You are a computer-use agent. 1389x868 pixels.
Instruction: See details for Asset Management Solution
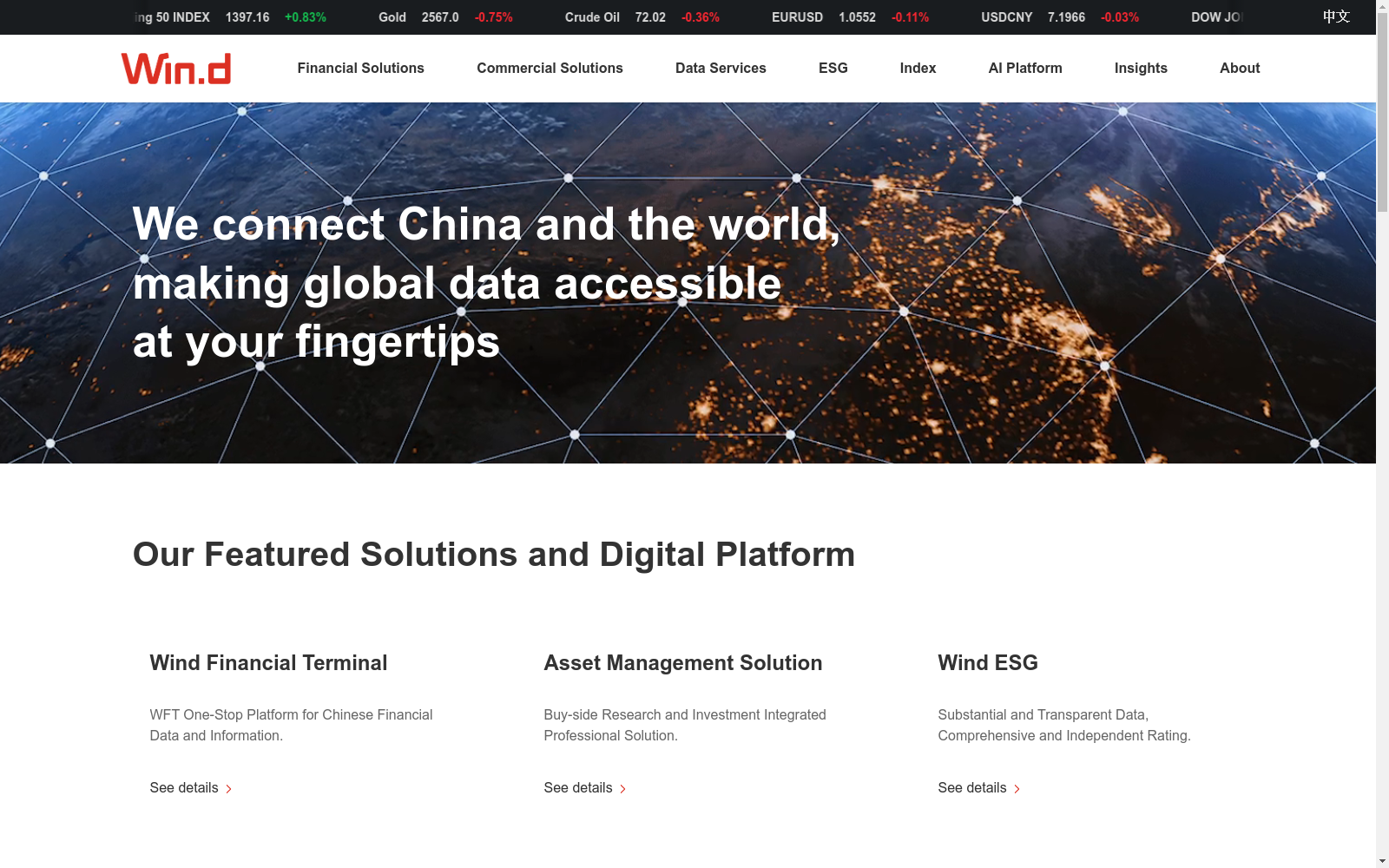(x=585, y=787)
